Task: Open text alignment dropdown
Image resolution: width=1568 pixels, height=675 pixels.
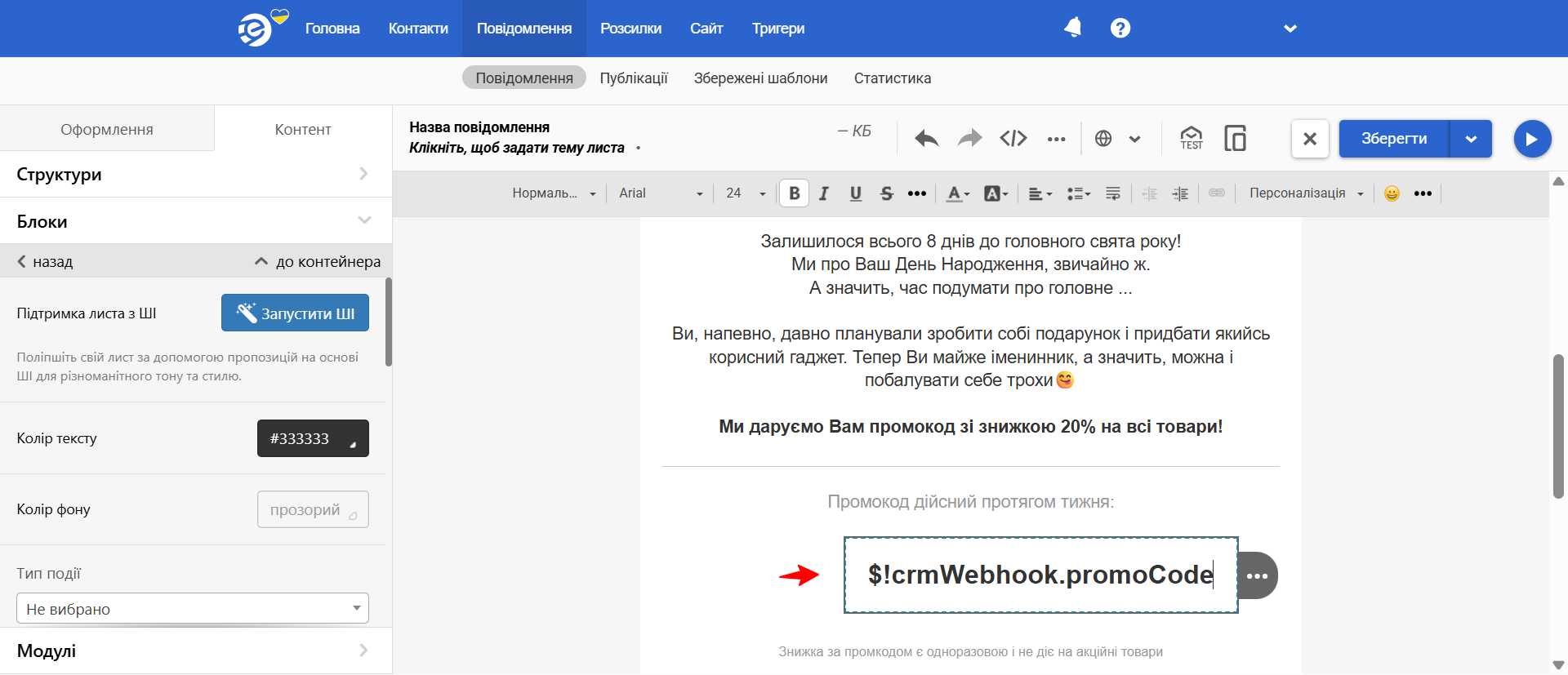Action: click(1040, 193)
